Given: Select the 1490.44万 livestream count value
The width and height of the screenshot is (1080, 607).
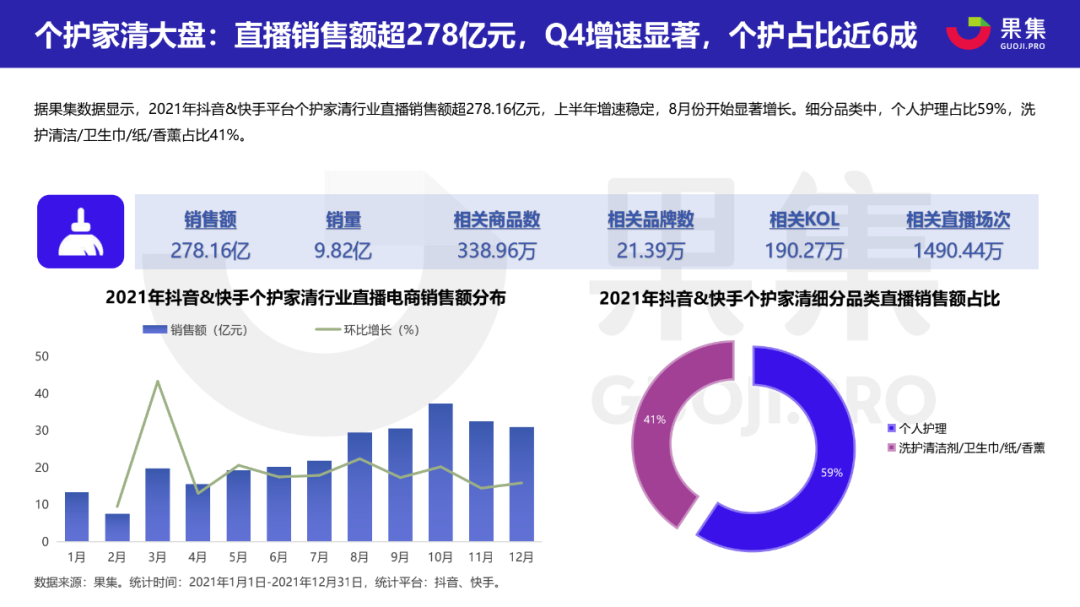Looking at the screenshot, I should [x=957, y=250].
